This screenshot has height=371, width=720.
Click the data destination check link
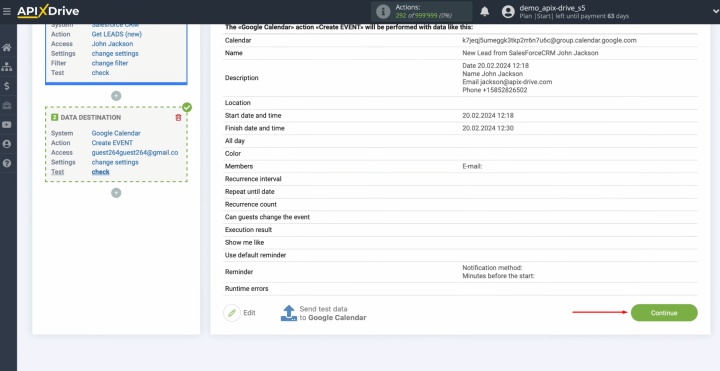(x=101, y=172)
